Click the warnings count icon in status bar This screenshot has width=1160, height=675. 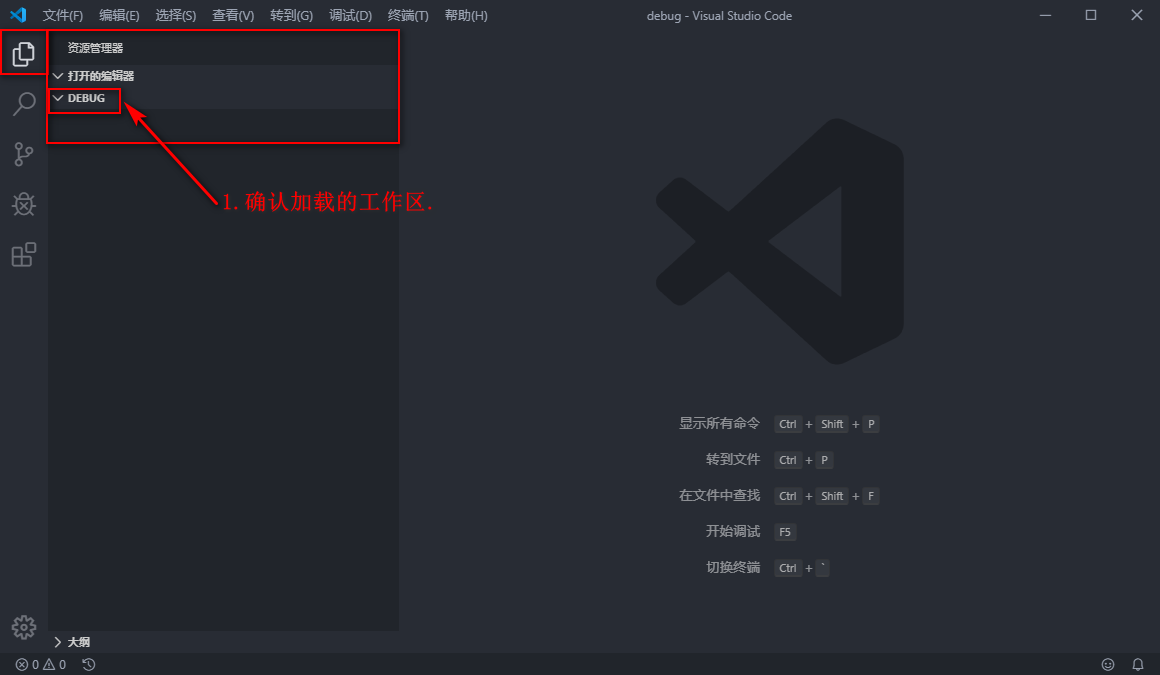tap(49, 665)
